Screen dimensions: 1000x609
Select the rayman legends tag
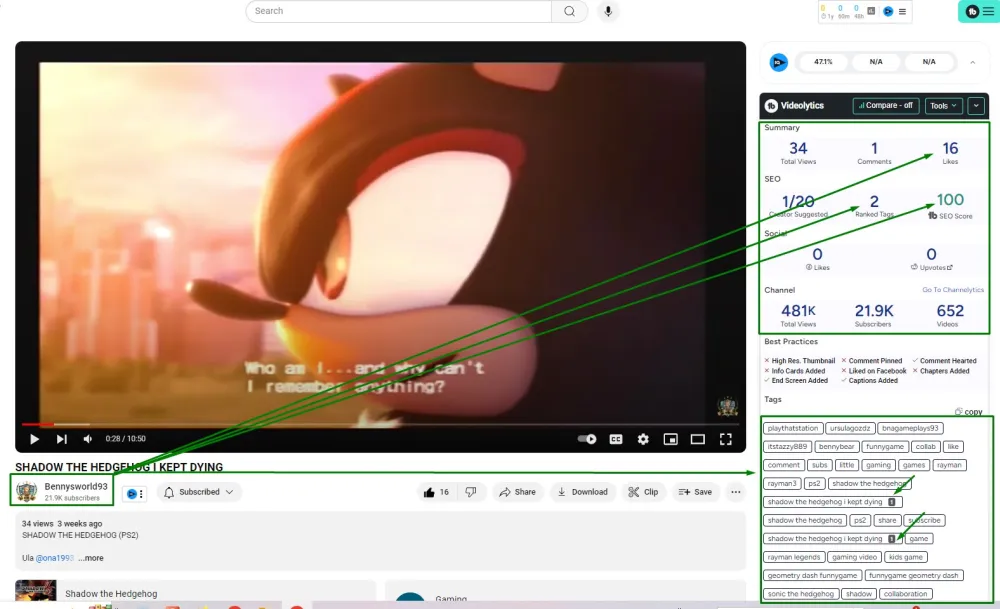point(793,557)
